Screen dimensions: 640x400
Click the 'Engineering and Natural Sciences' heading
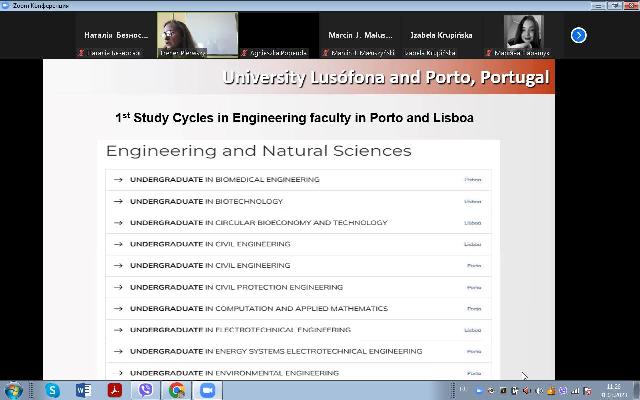(x=258, y=151)
